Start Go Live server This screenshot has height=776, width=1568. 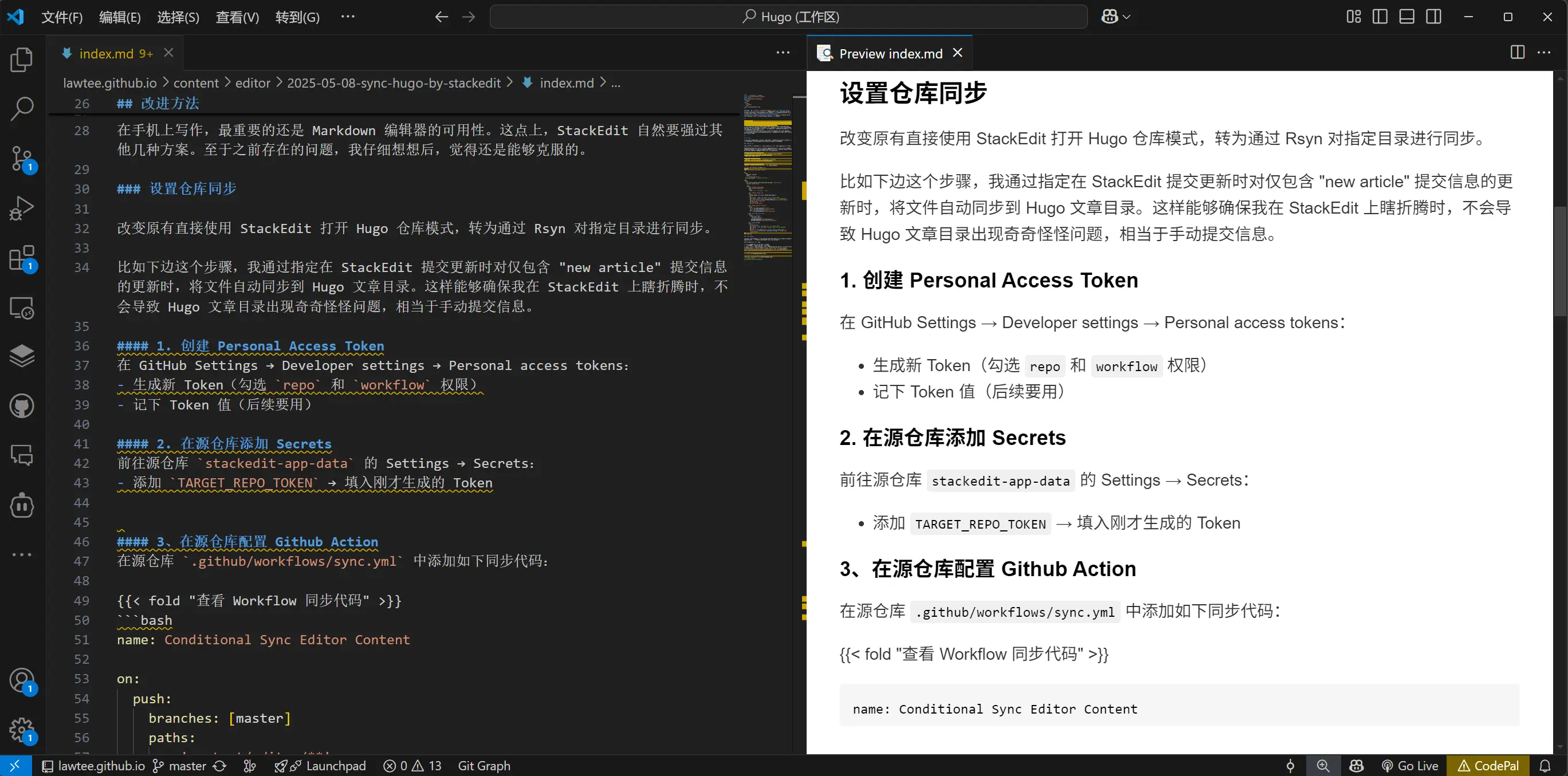[1410, 766]
